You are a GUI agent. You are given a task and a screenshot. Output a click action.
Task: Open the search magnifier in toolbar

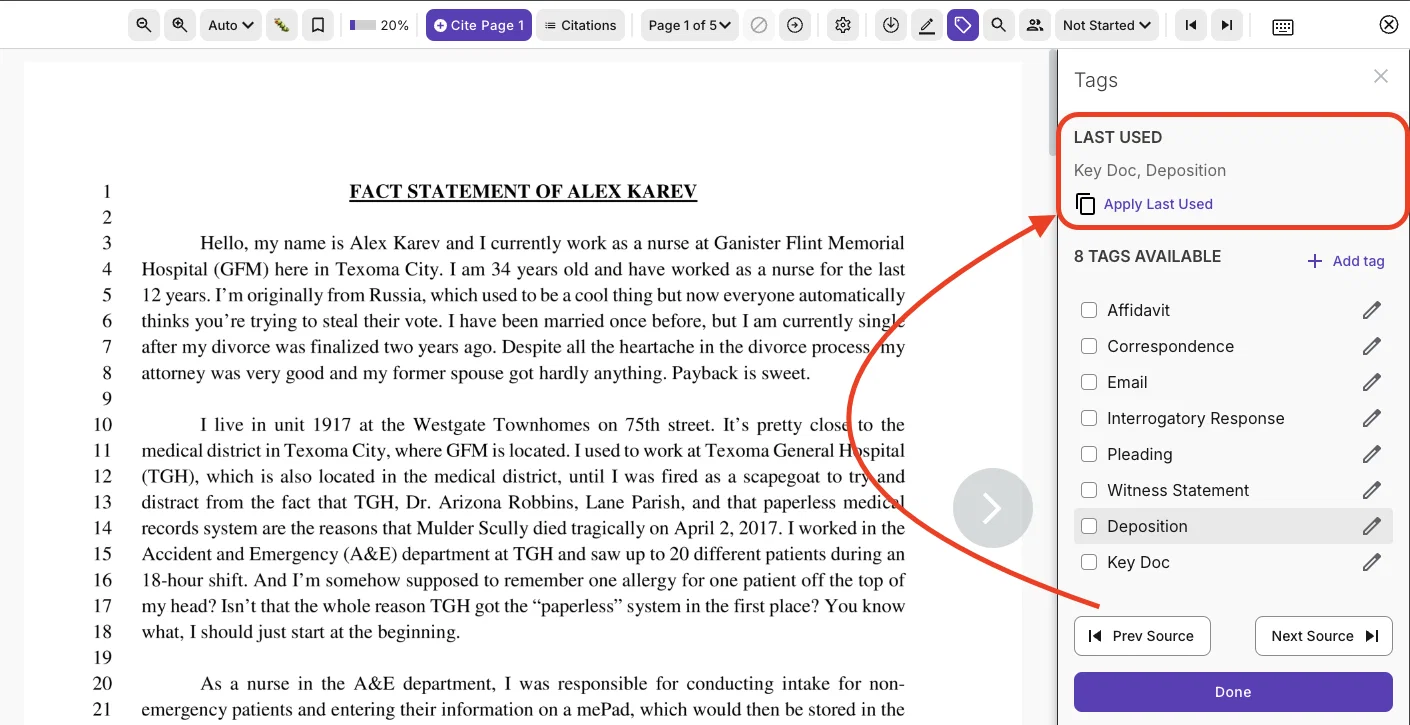(998, 25)
